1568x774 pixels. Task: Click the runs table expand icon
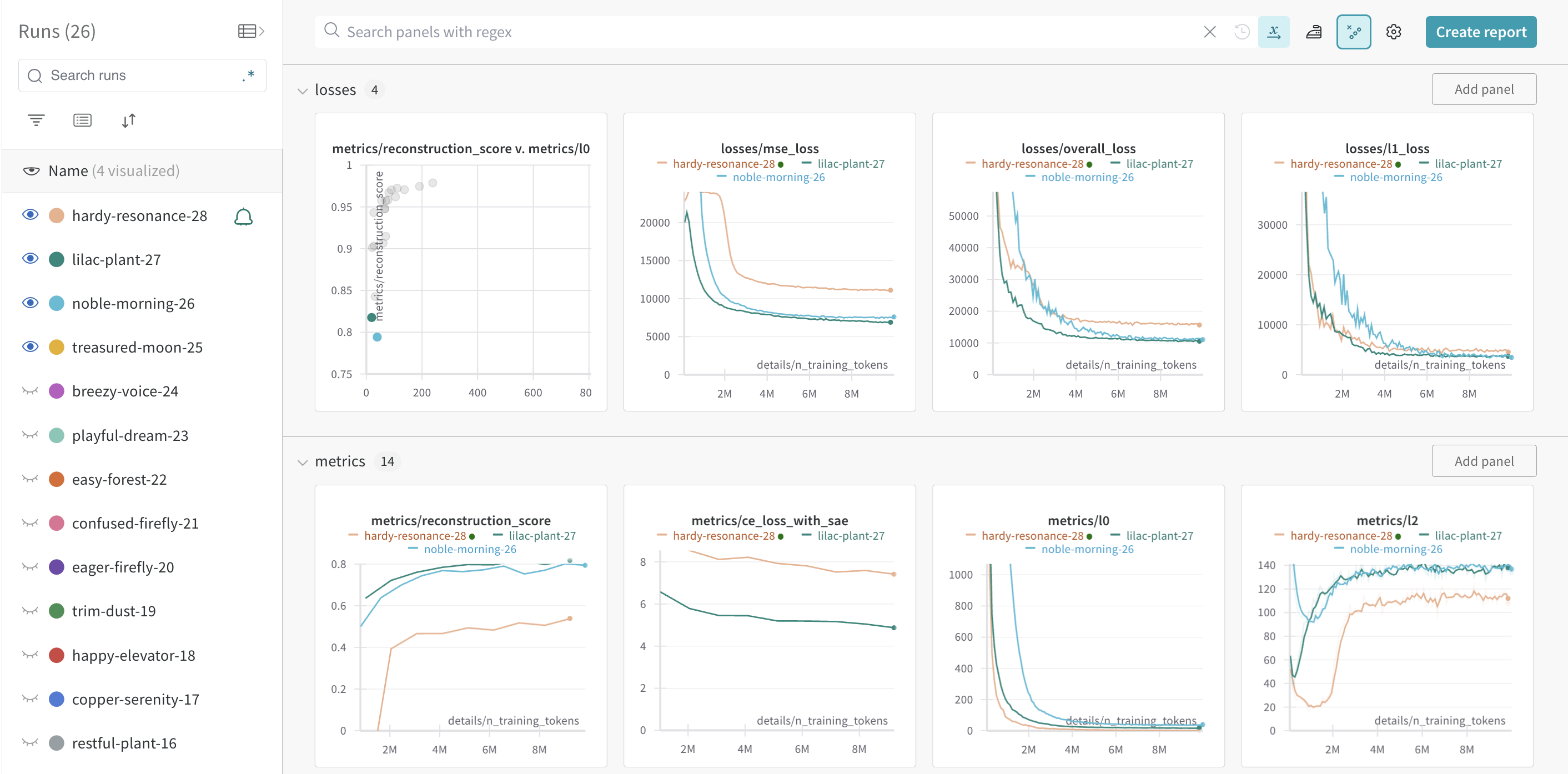(x=251, y=31)
